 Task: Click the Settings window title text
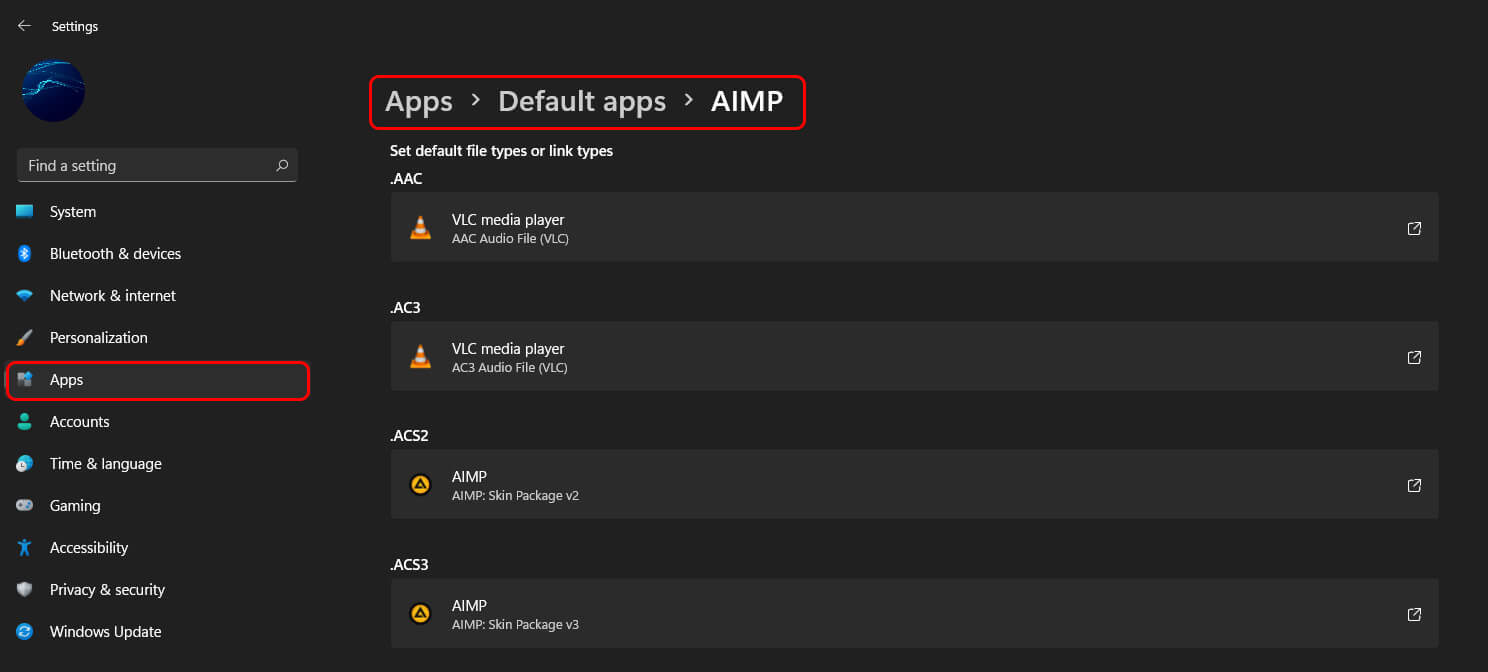75,26
